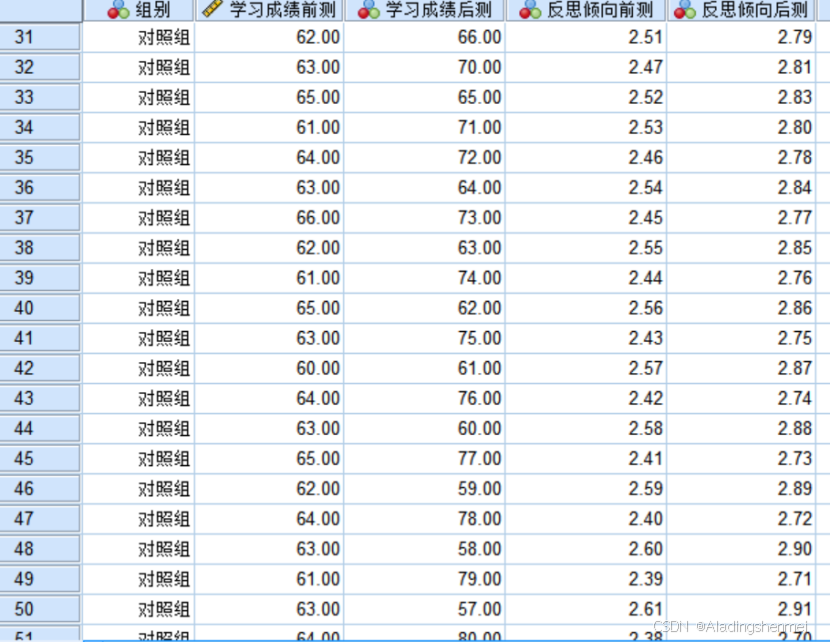The image size is (830, 642).
Task: Click the 学习成绩后测 column header
Action: (x=425, y=10)
